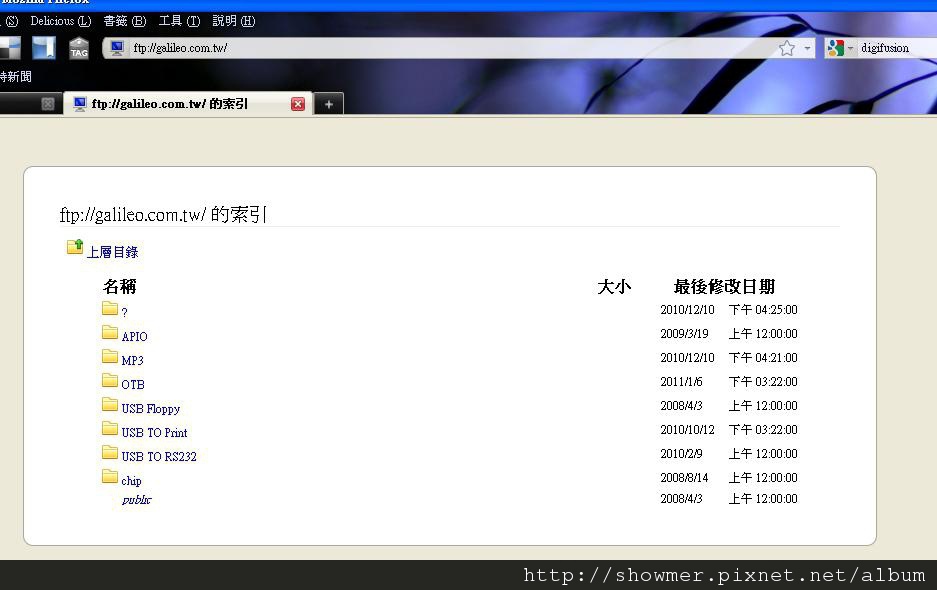Open the USB Floppy folder link
Image resolution: width=937 pixels, height=590 pixels.
(x=151, y=409)
